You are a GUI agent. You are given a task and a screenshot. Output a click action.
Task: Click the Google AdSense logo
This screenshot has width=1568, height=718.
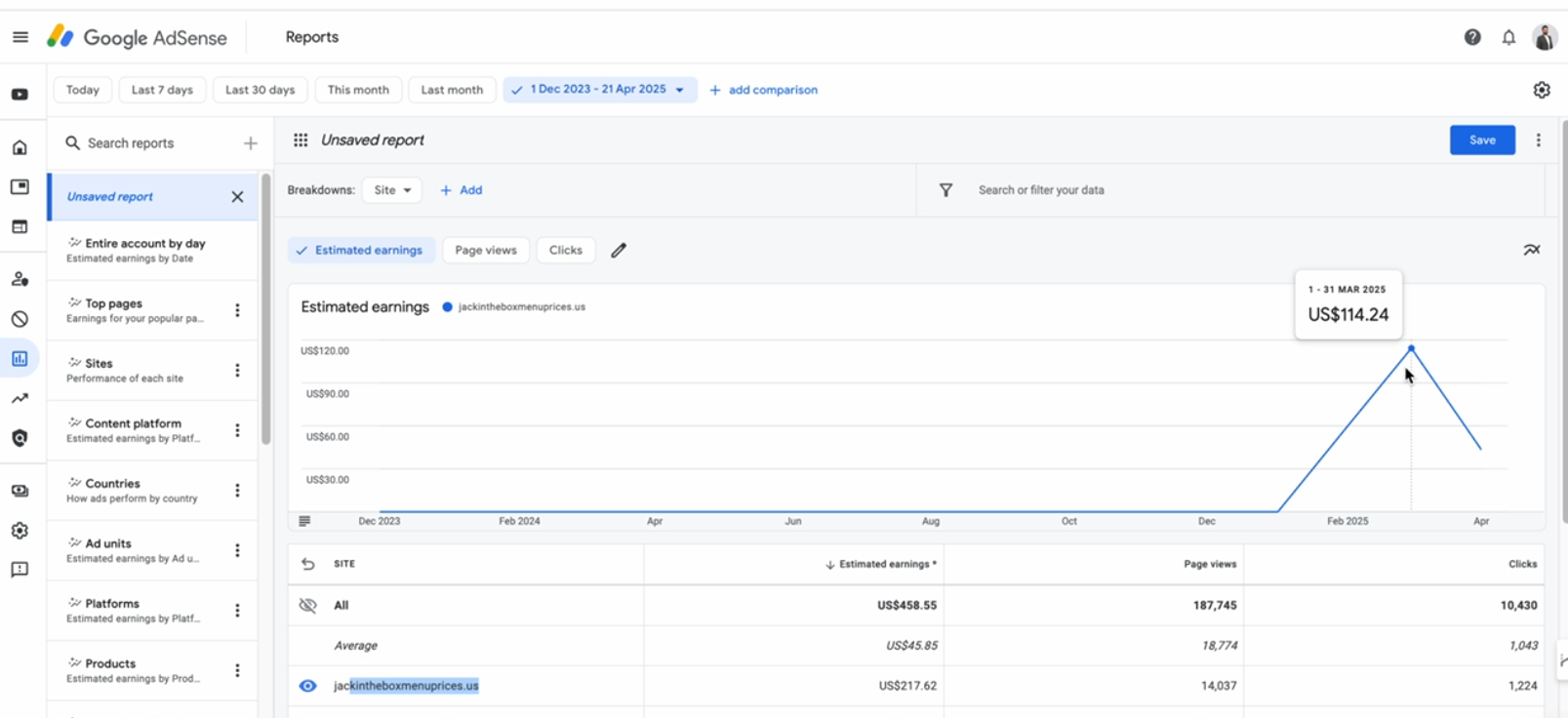point(138,37)
